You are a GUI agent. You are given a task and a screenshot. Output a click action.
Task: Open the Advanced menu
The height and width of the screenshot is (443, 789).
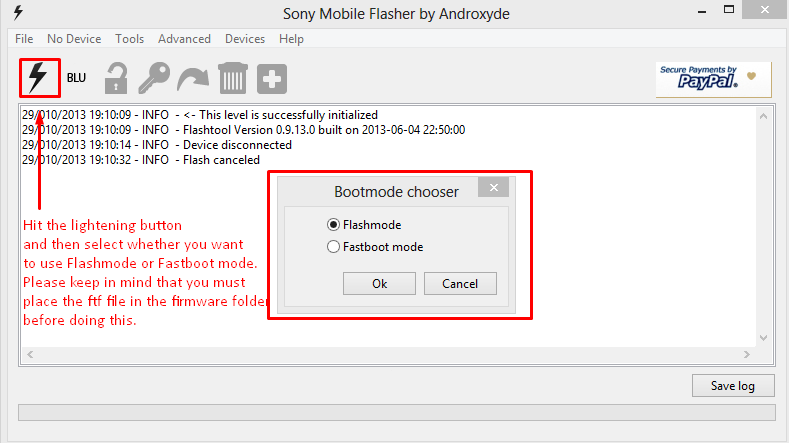pos(184,39)
